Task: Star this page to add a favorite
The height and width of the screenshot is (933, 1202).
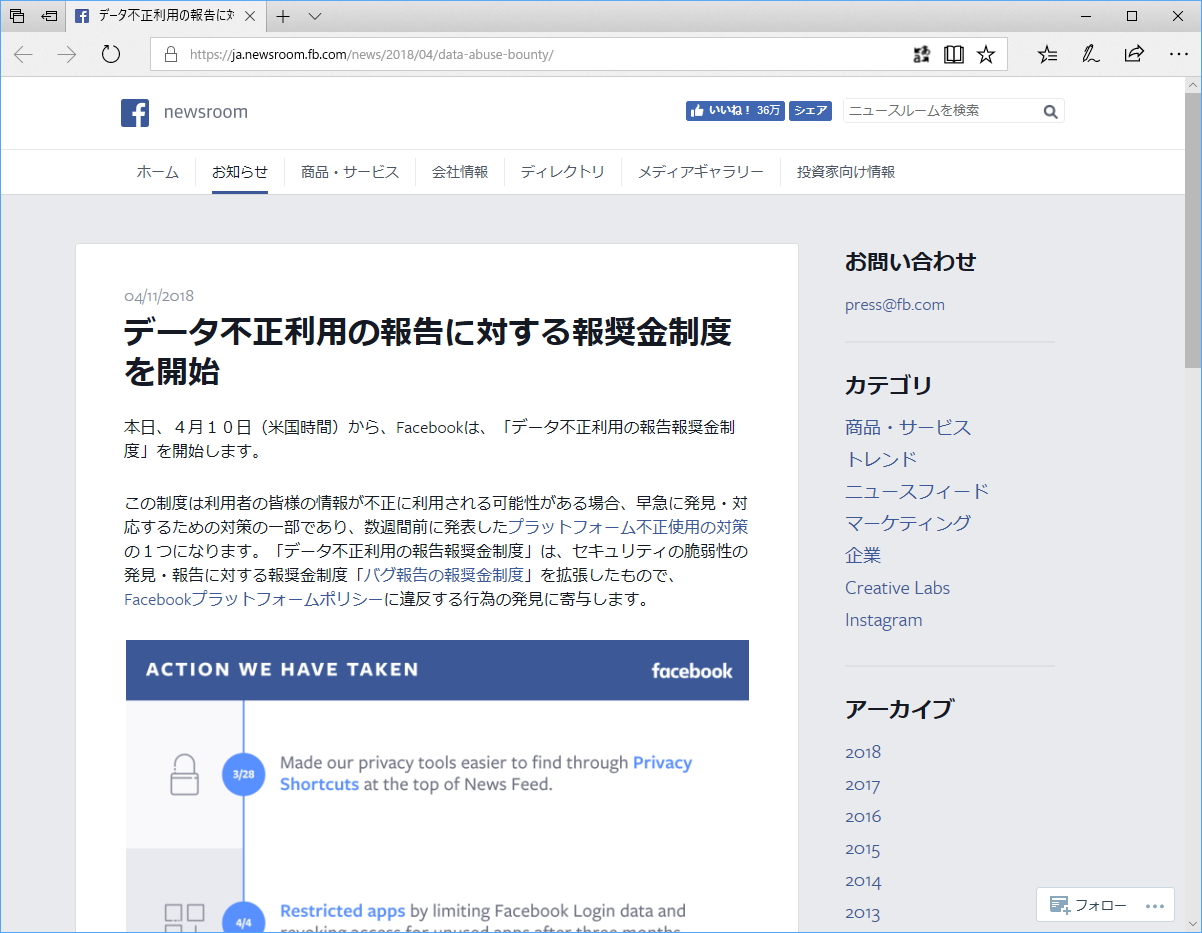Action: tap(986, 55)
